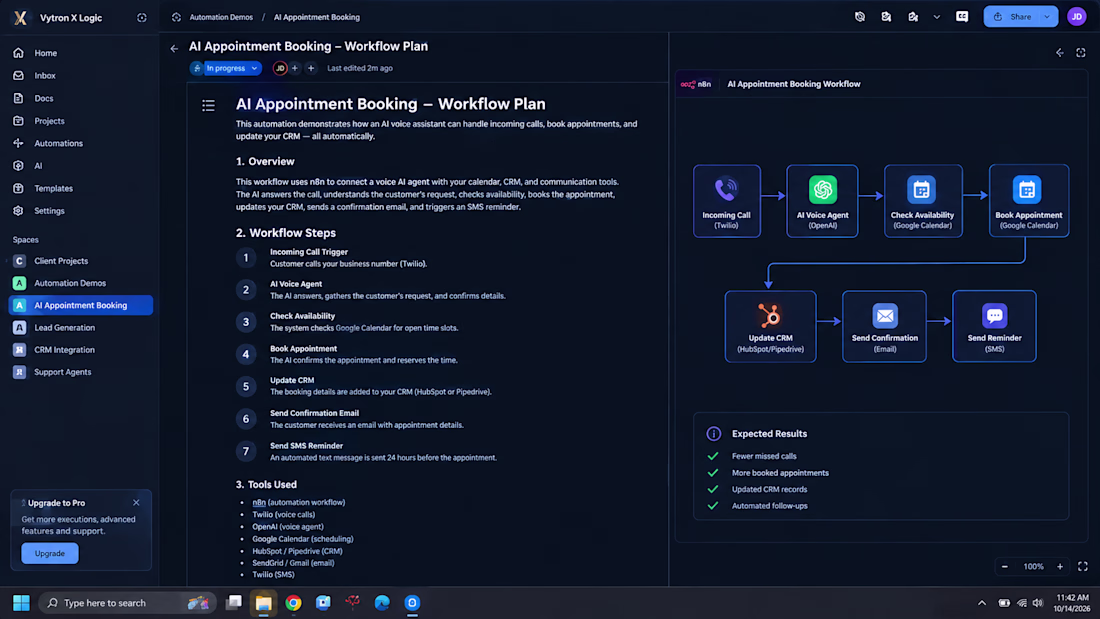Click the Book Appointment node
Screen dimensions: 1100x619
pyautogui.click(x=1029, y=201)
